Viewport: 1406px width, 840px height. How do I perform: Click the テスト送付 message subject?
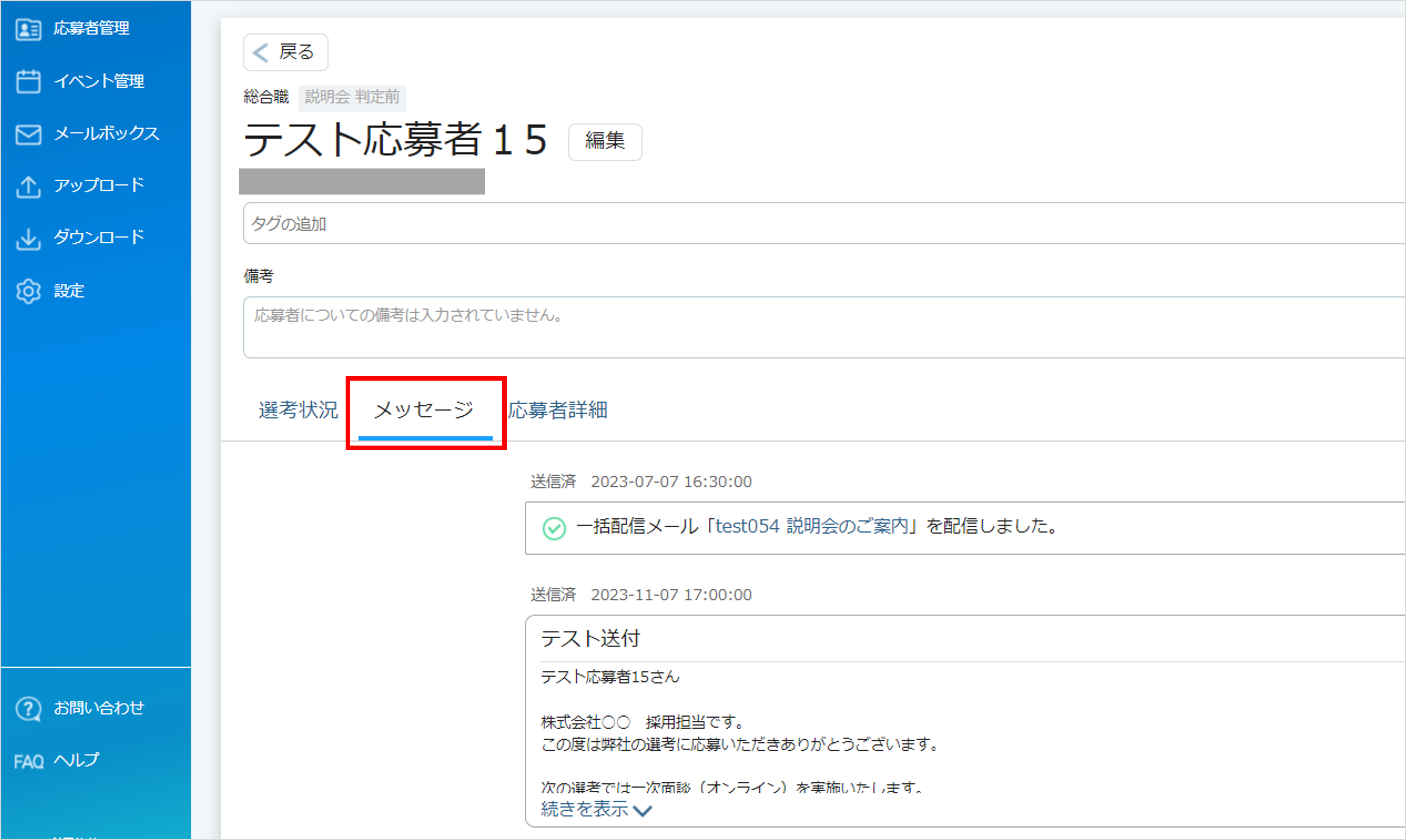(591, 639)
